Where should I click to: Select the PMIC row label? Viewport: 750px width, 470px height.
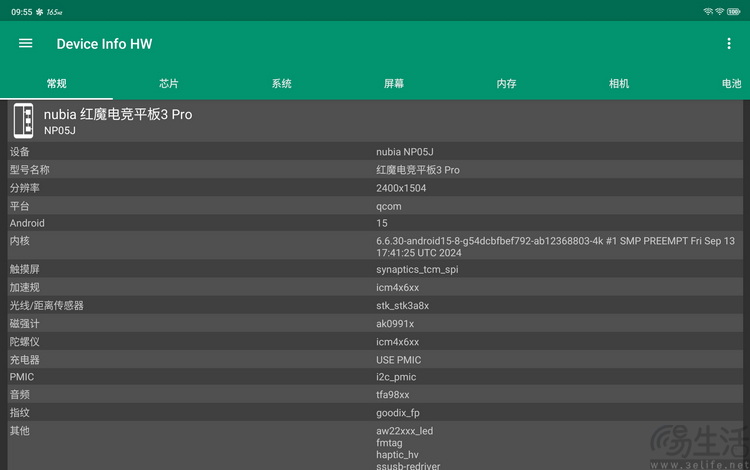(x=22, y=377)
